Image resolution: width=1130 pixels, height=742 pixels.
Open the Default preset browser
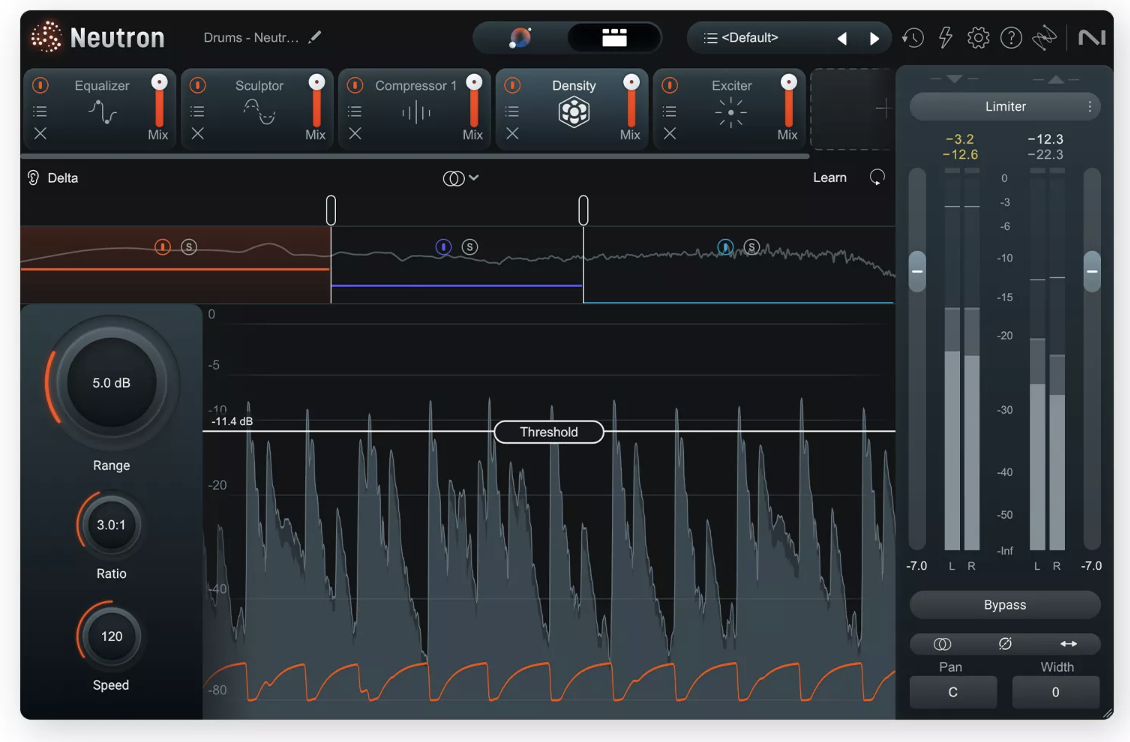tap(749, 37)
